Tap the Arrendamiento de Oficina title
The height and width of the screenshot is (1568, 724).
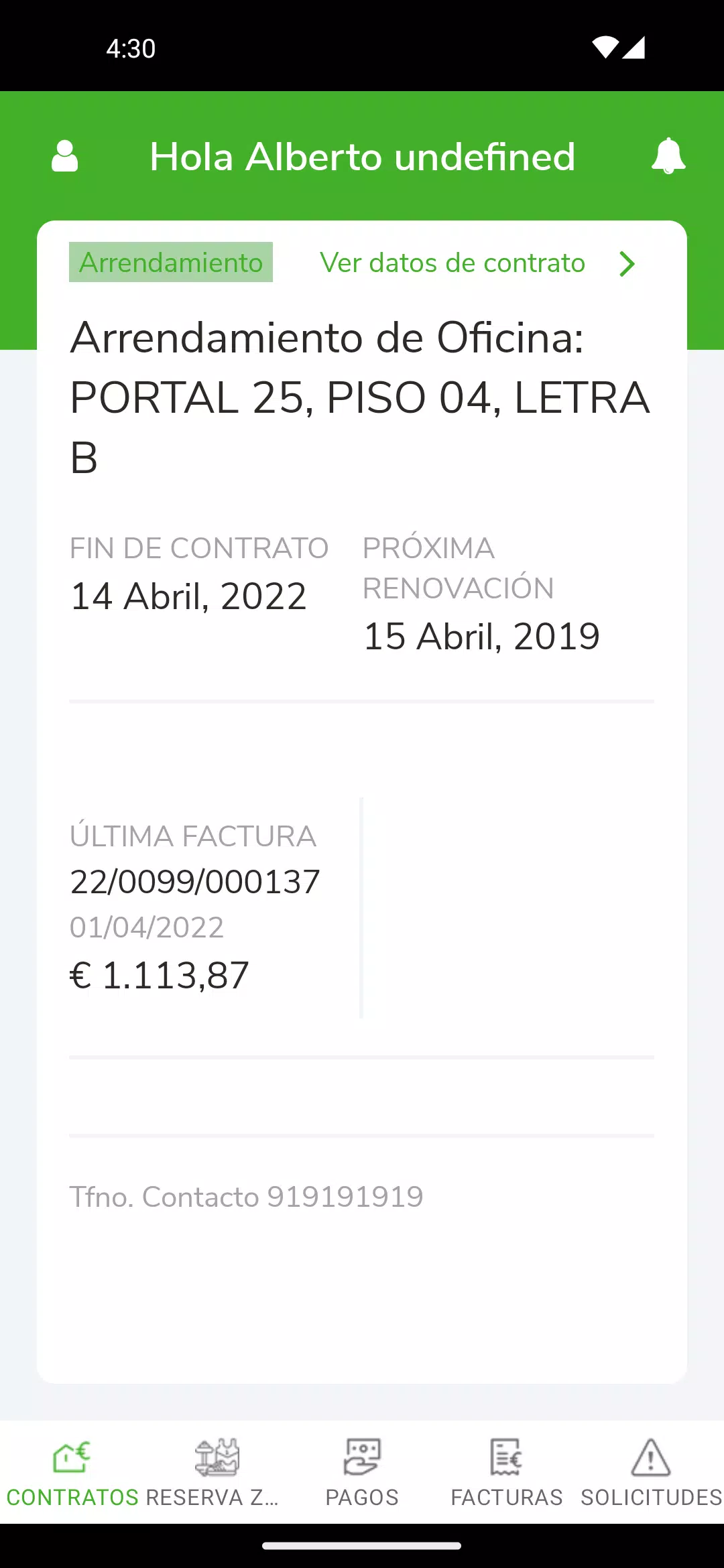[360, 397]
